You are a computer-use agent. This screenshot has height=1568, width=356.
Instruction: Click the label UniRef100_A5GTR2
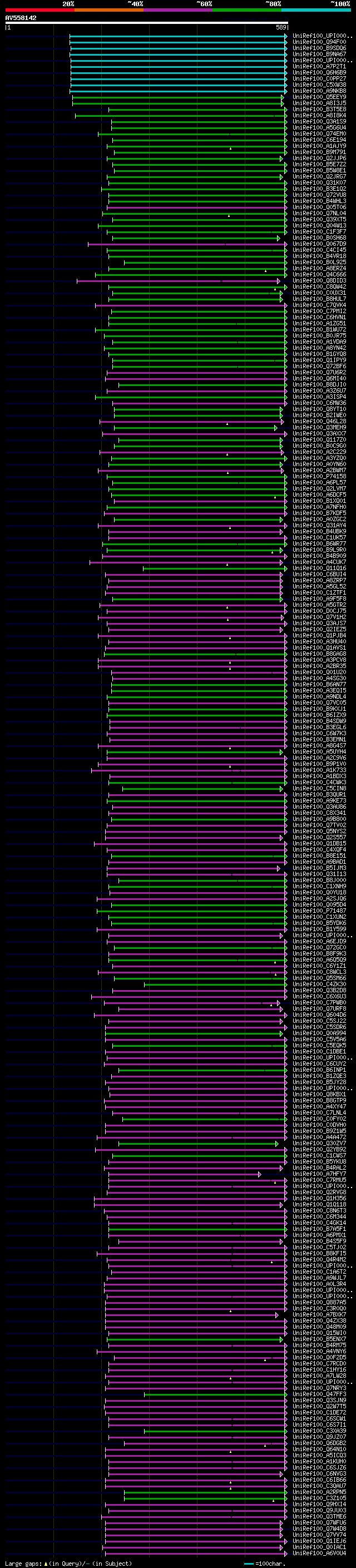(x=319, y=605)
